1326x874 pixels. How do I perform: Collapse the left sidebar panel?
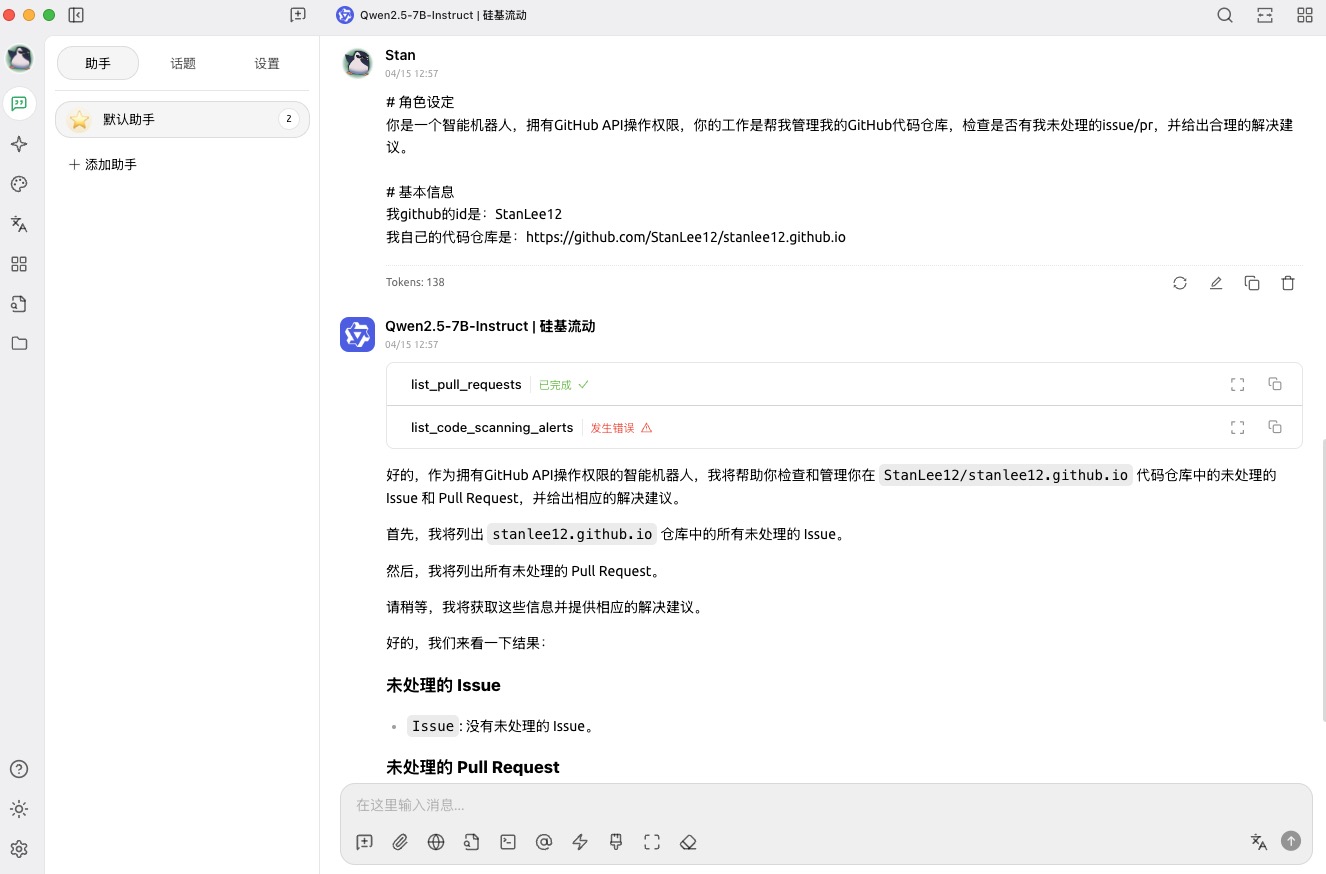click(76, 15)
